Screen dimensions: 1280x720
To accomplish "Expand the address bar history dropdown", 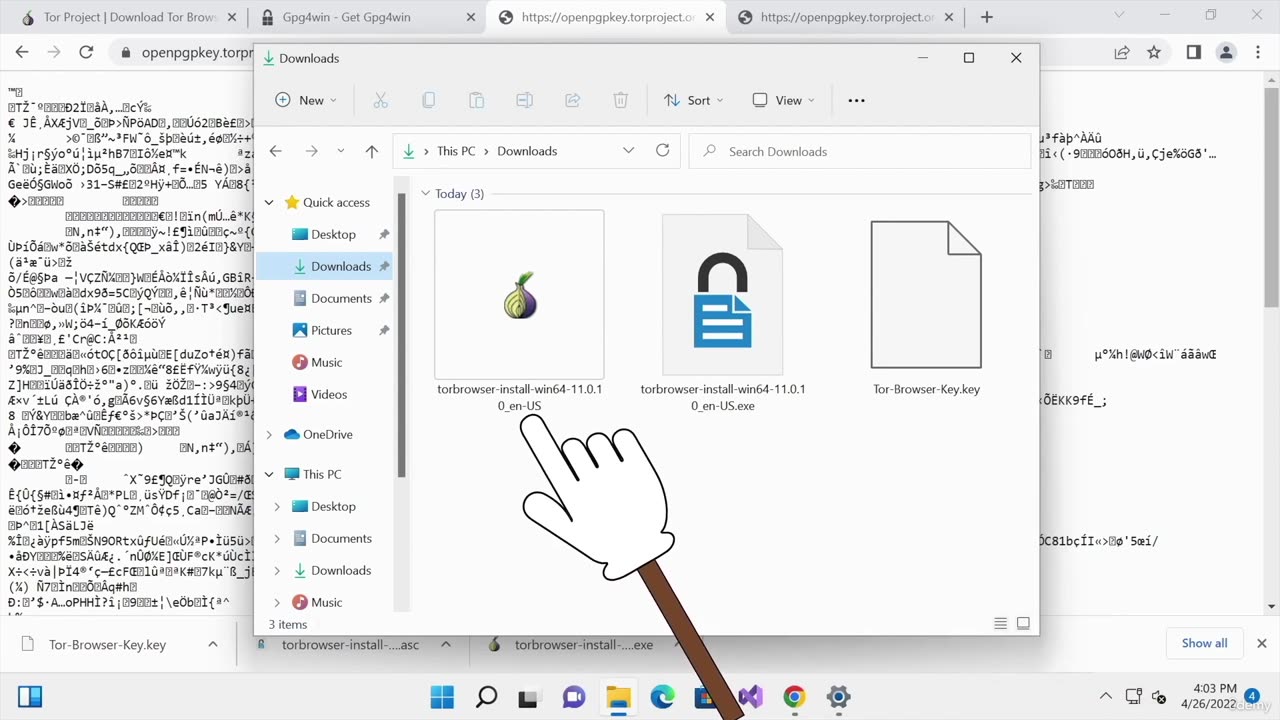I will (628, 151).
